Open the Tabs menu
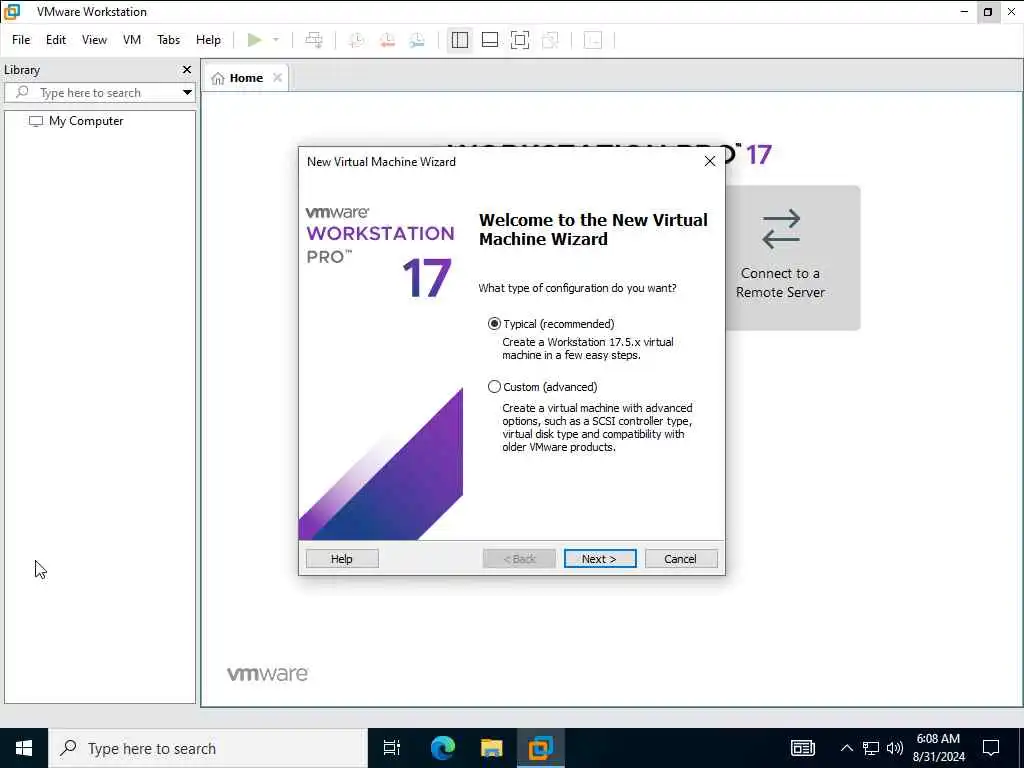 tap(168, 40)
